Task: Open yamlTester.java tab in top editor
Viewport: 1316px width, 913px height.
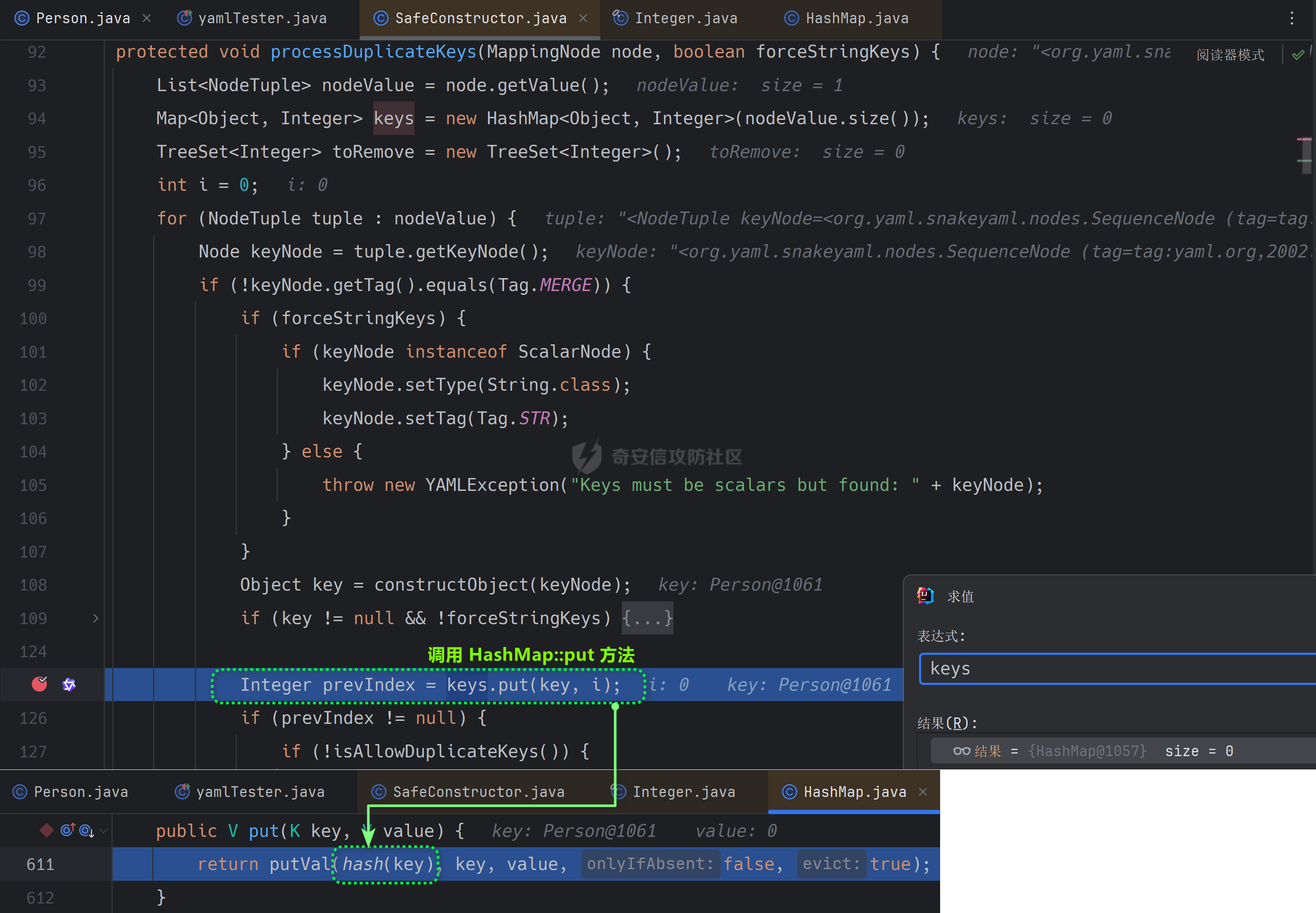Action: pyautogui.click(x=262, y=18)
